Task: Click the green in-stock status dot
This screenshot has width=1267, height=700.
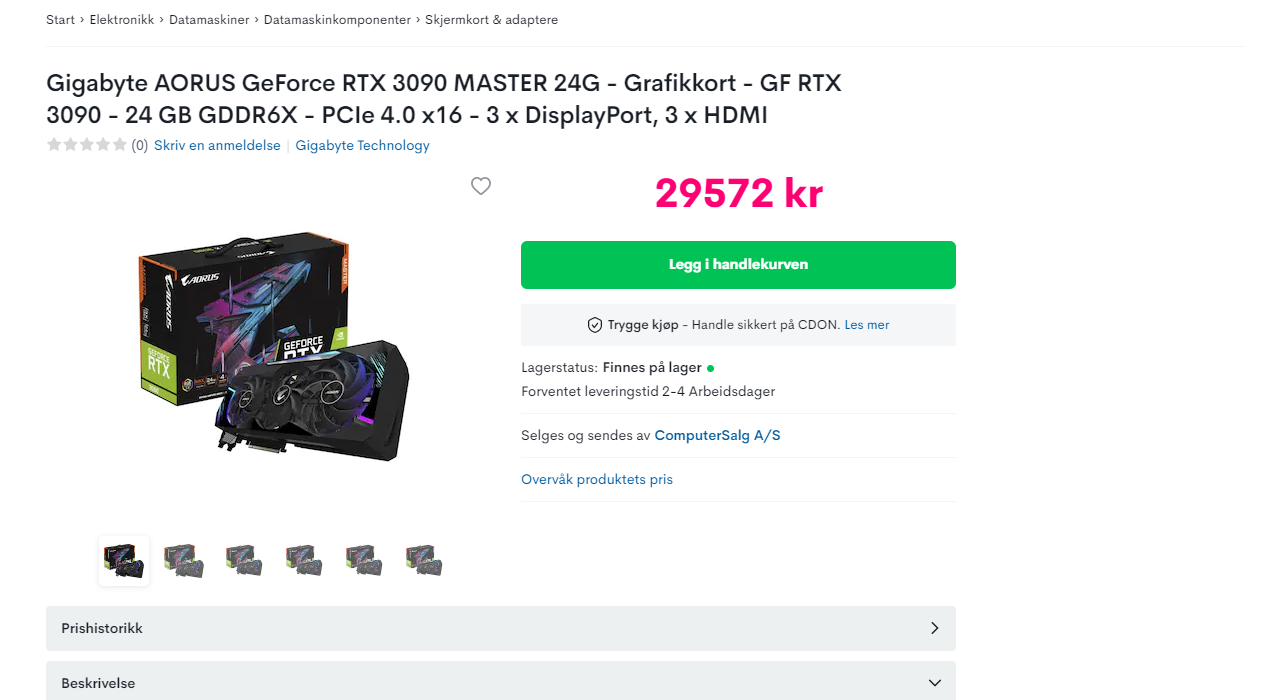Action: pyautogui.click(x=710, y=368)
